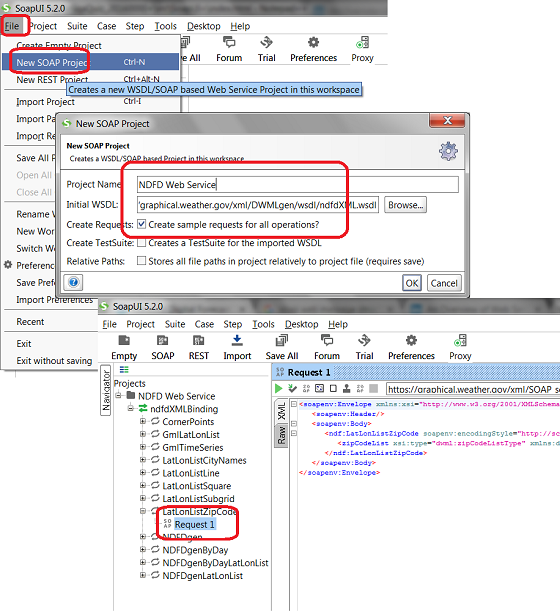
Task: Click the vertical Navigator tab button
Action: [106, 391]
